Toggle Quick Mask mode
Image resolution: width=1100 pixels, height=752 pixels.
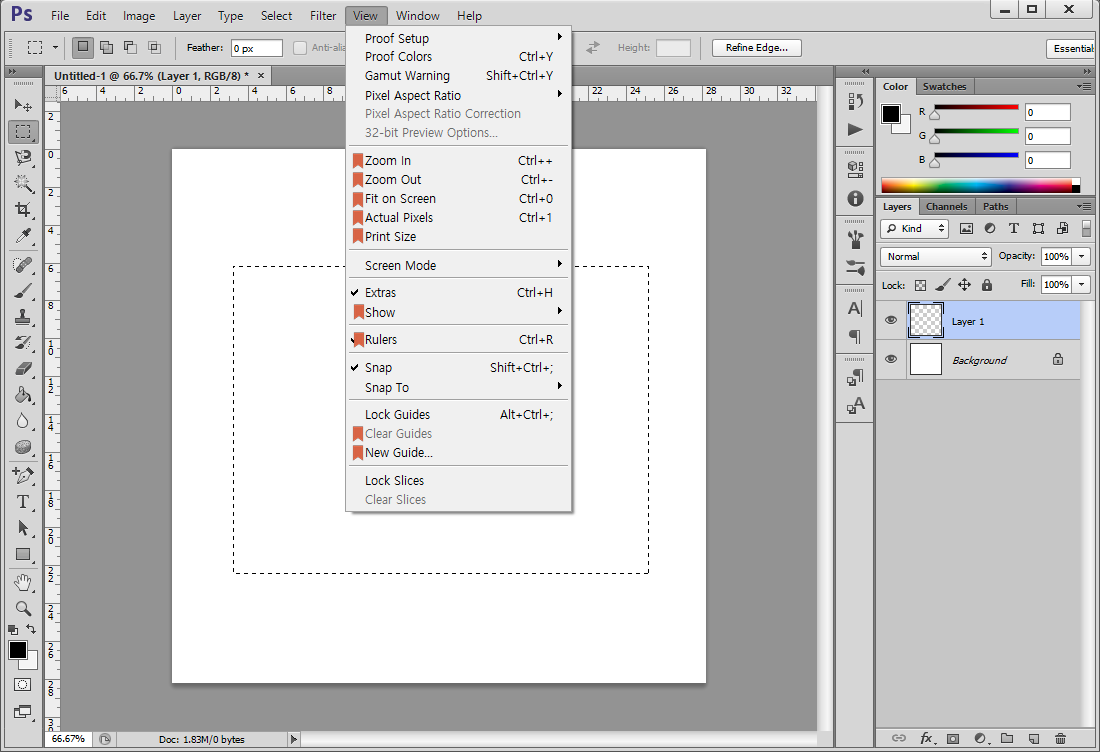pos(22,685)
